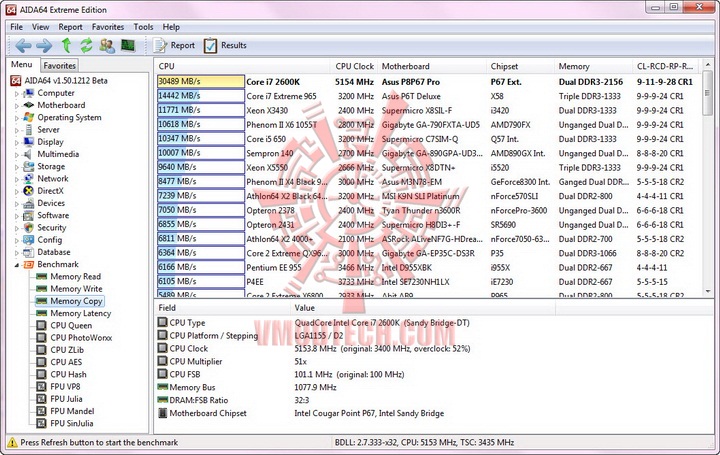Image resolution: width=720 pixels, height=455 pixels.
Task: Sort by the Motherboard column header
Action: pos(432,66)
